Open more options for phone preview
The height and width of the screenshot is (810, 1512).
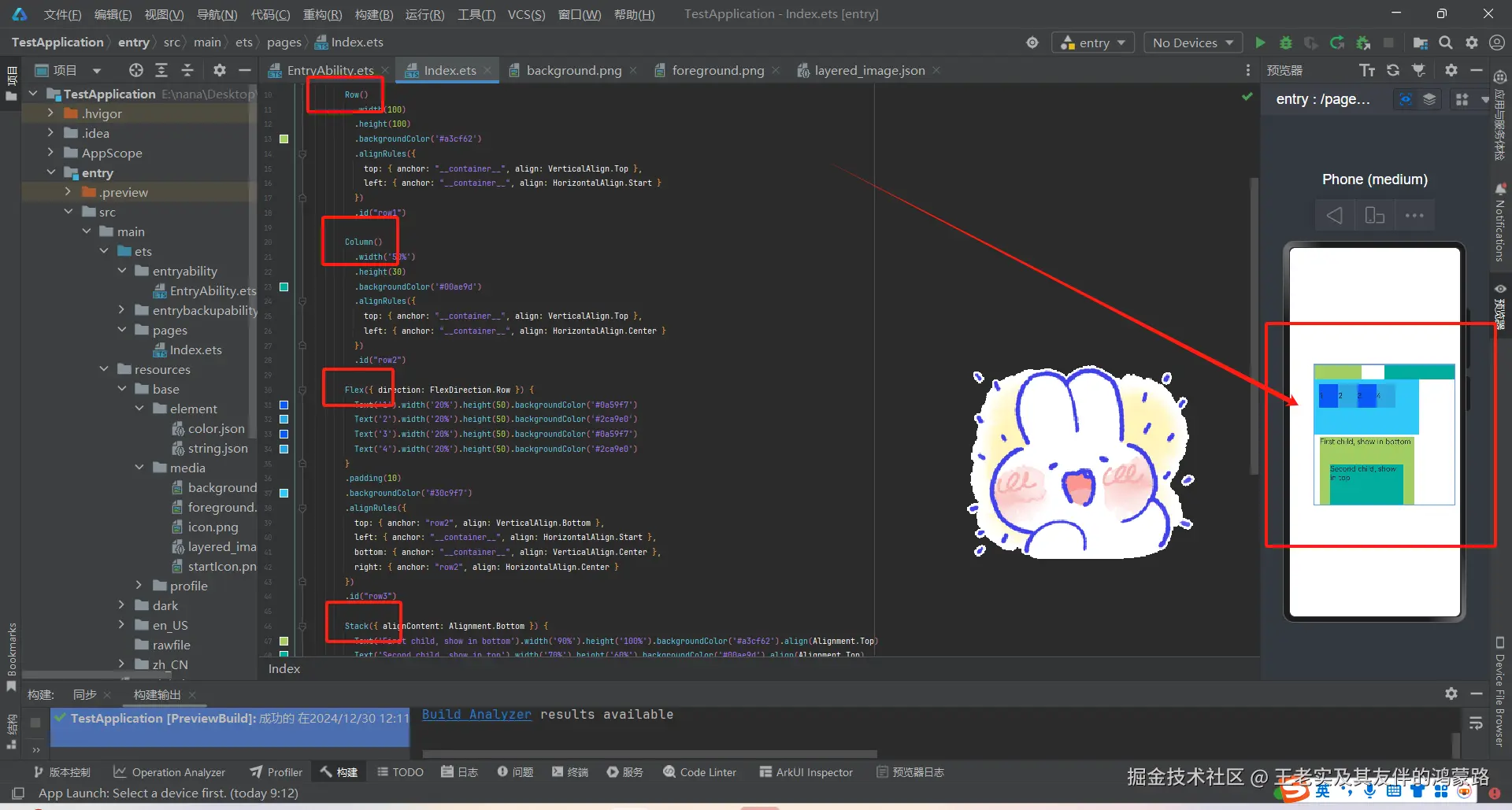pyautogui.click(x=1414, y=216)
